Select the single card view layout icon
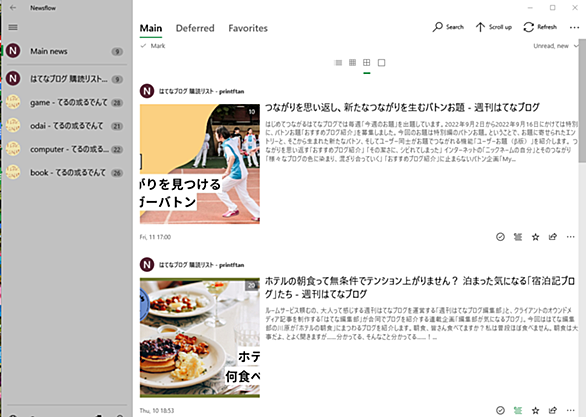Screen dimensions: 586x417 (x=381, y=62)
